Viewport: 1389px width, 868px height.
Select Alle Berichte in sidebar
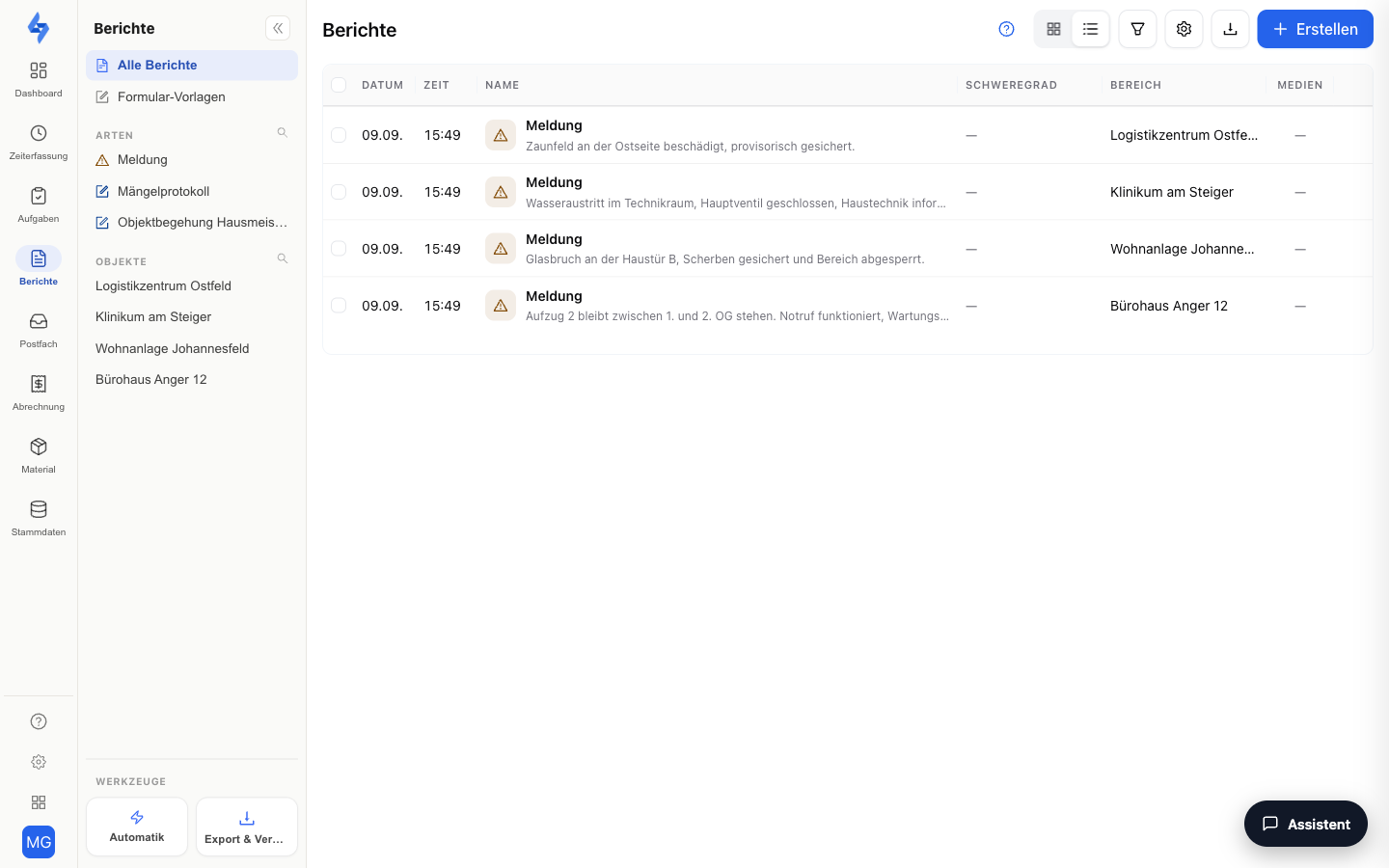[192, 65]
